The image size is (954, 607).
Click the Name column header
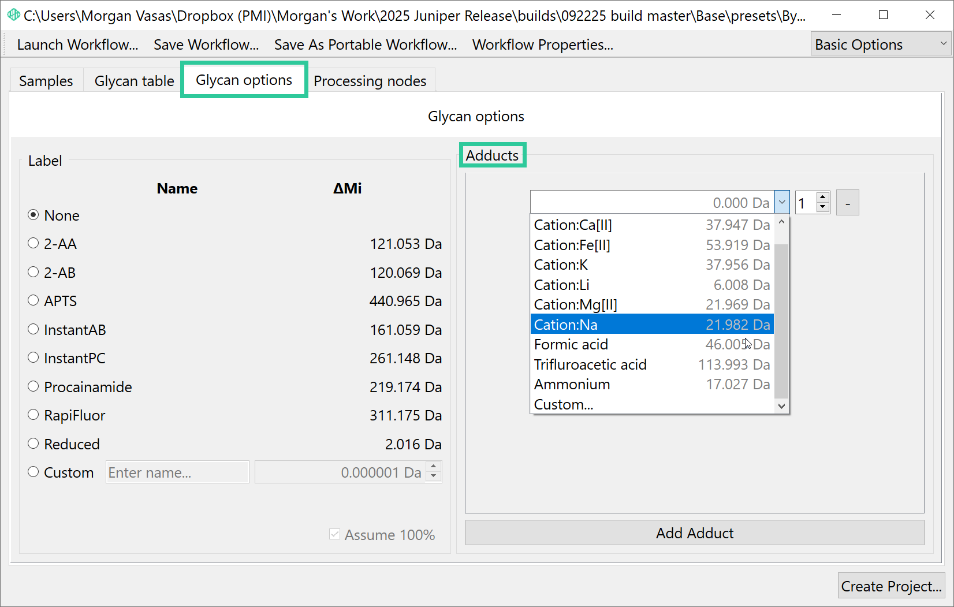tap(177, 189)
